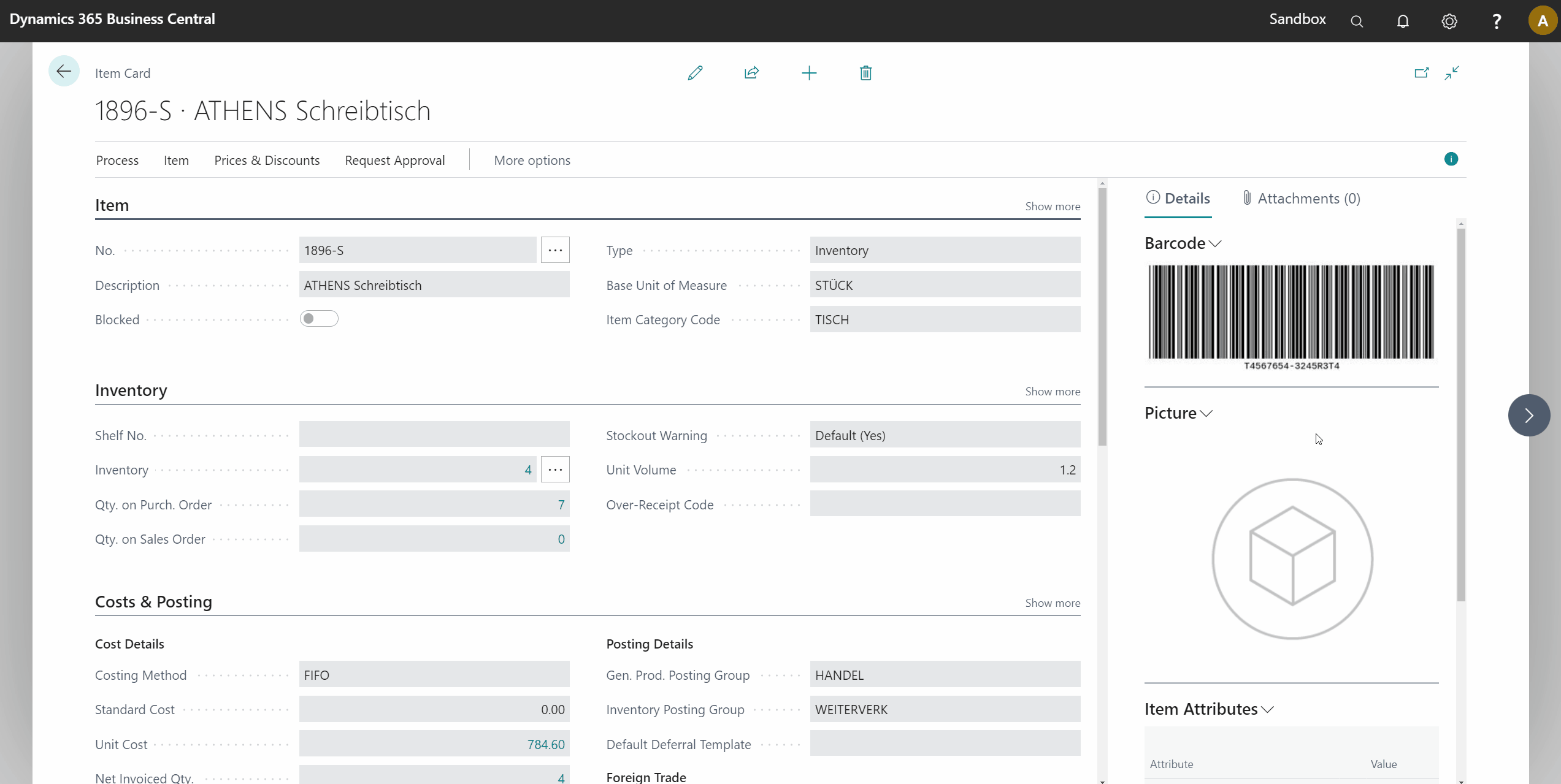Viewport: 1561px width, 784px height.
Task: Click the search magnifier icon
Action: pyautogui.click(x=1357, y=21)
